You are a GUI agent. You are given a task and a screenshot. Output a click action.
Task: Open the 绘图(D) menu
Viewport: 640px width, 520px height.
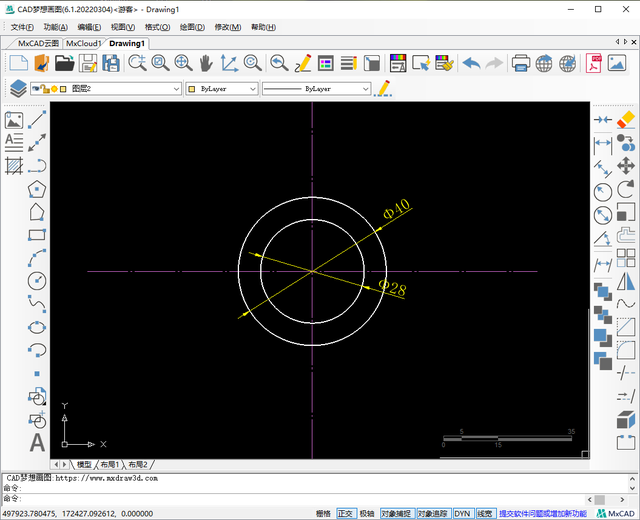pos(191,27)
